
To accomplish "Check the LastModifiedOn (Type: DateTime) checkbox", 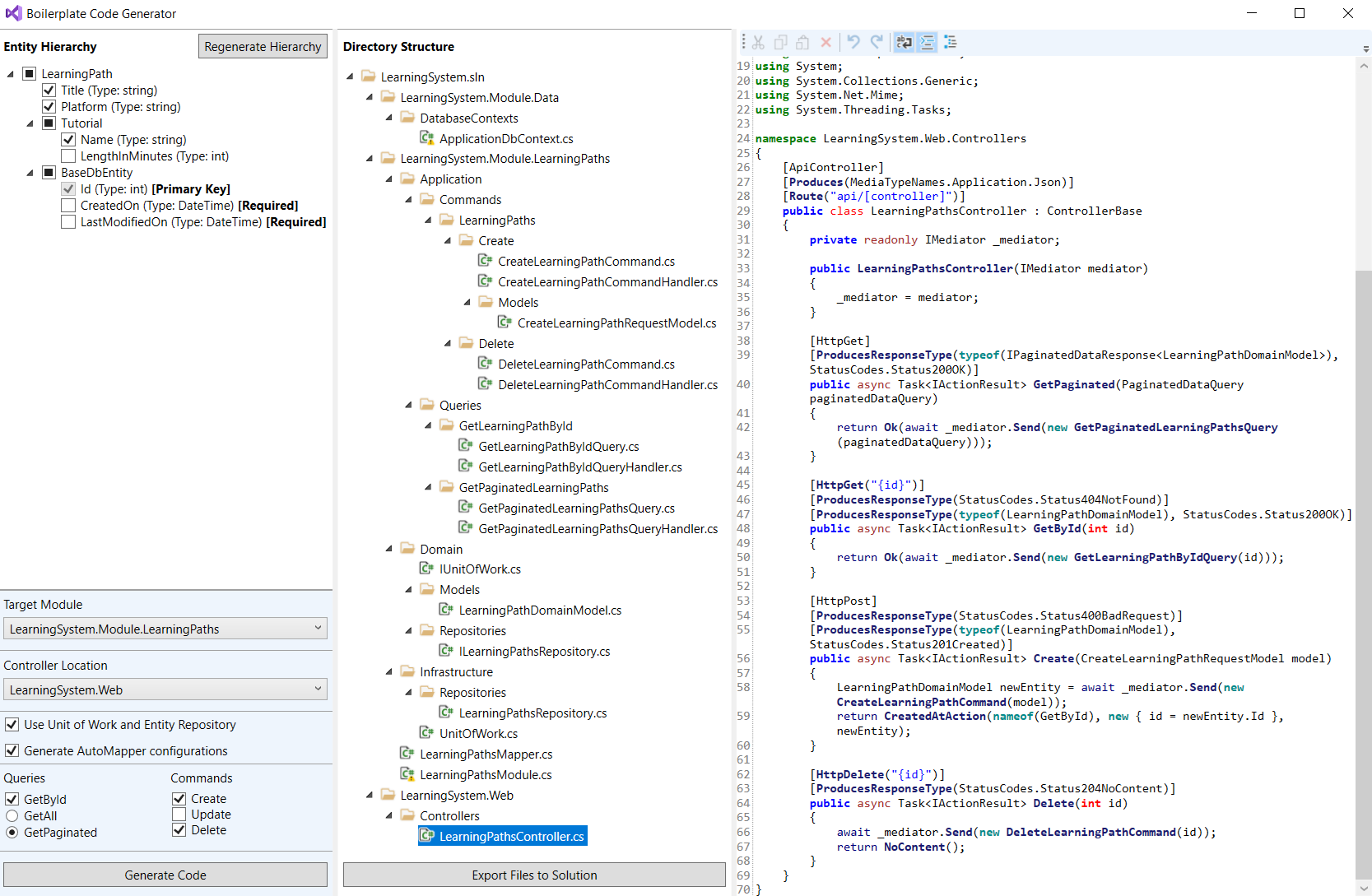I will 68,221.
